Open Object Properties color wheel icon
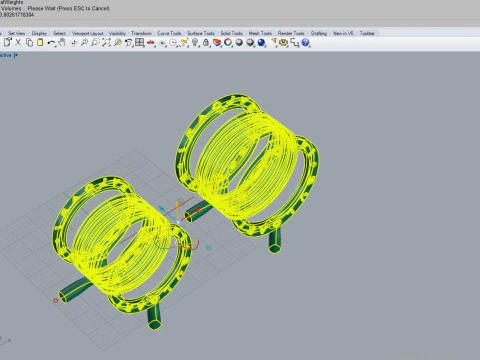Screen dimensions: 480x360 click(x=228, y=42)
